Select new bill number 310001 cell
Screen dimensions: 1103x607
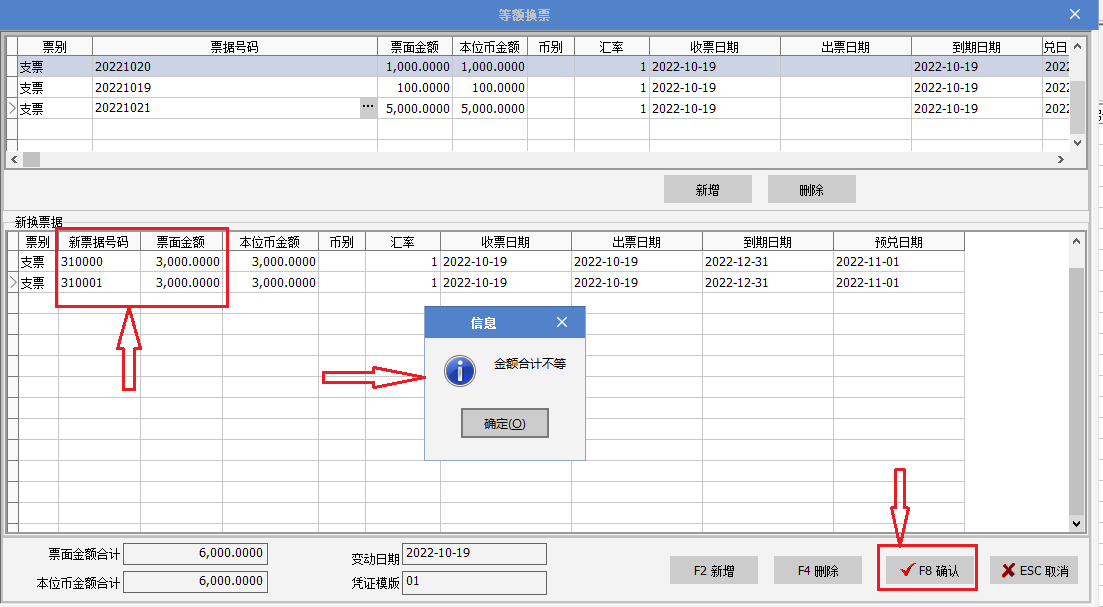pos(99,283)
